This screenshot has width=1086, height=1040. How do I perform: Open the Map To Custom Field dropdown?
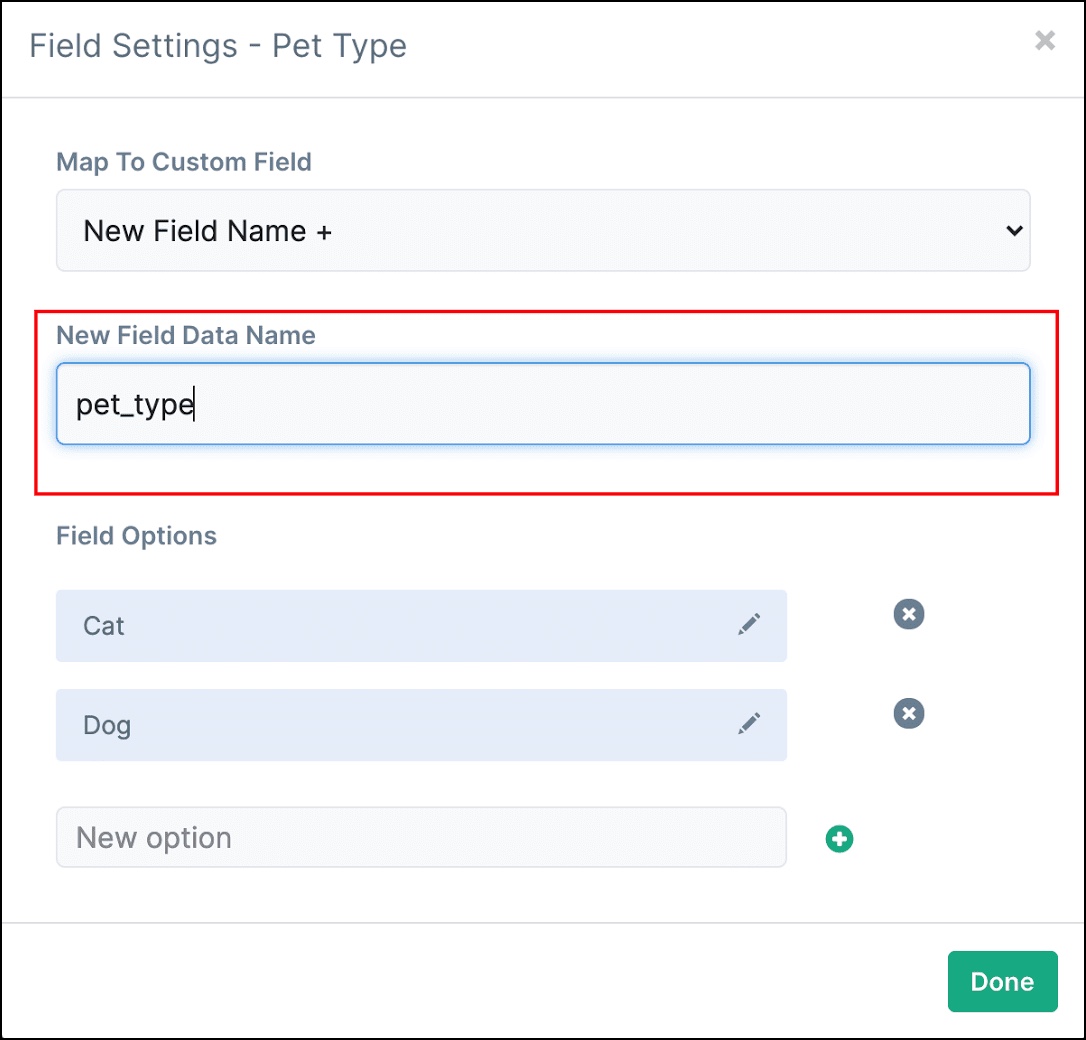tap(543, 231)
